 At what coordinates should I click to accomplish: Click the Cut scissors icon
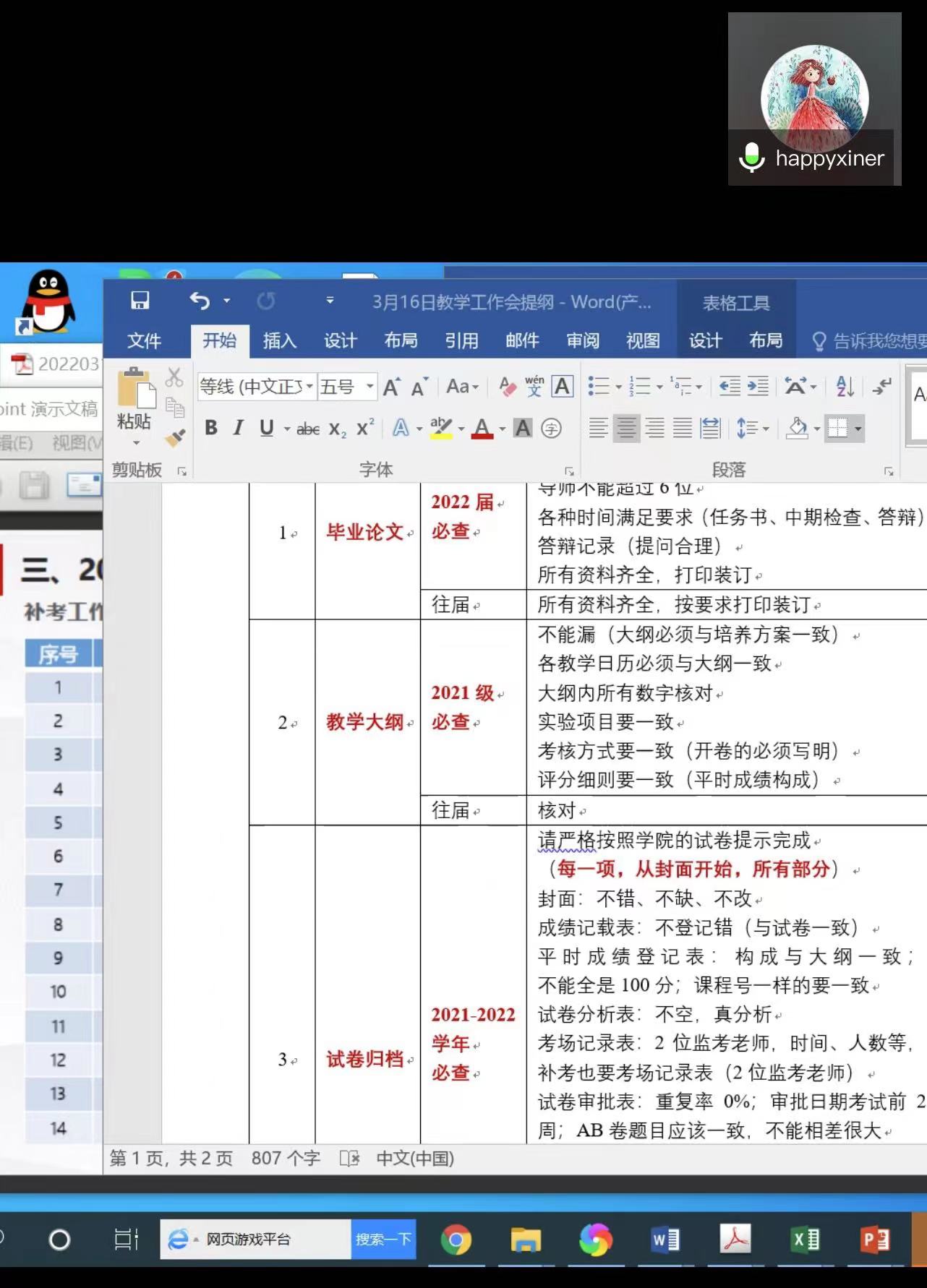[174, 377]
